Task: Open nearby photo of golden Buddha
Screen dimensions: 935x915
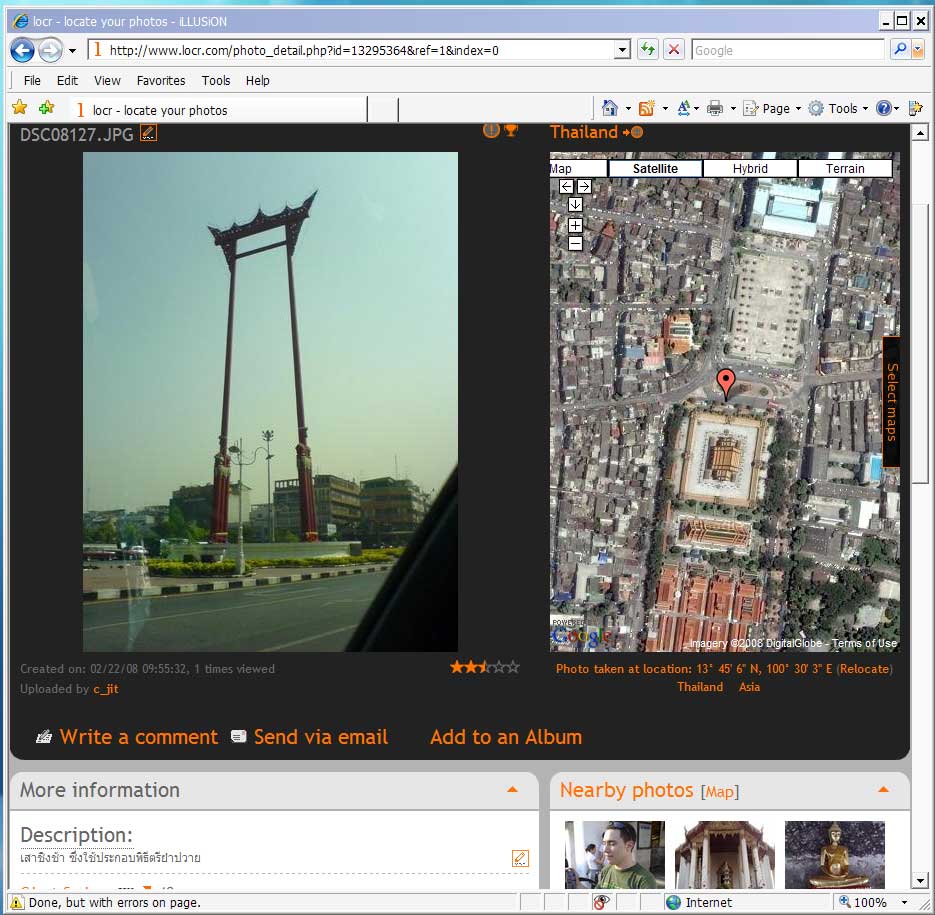Action: pos(835,855)
